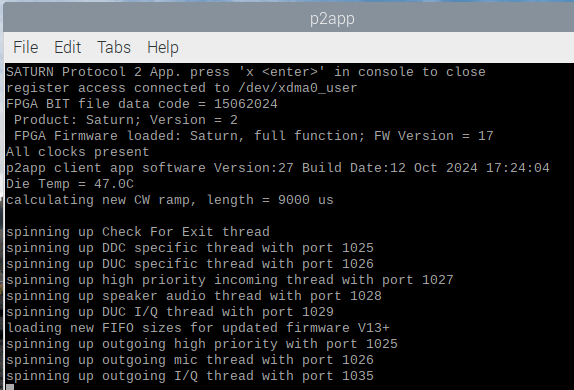The image size is (574, 390).
Task: Click the 'Die Temp = 47.0C' line
Action: tap(70, 184)
